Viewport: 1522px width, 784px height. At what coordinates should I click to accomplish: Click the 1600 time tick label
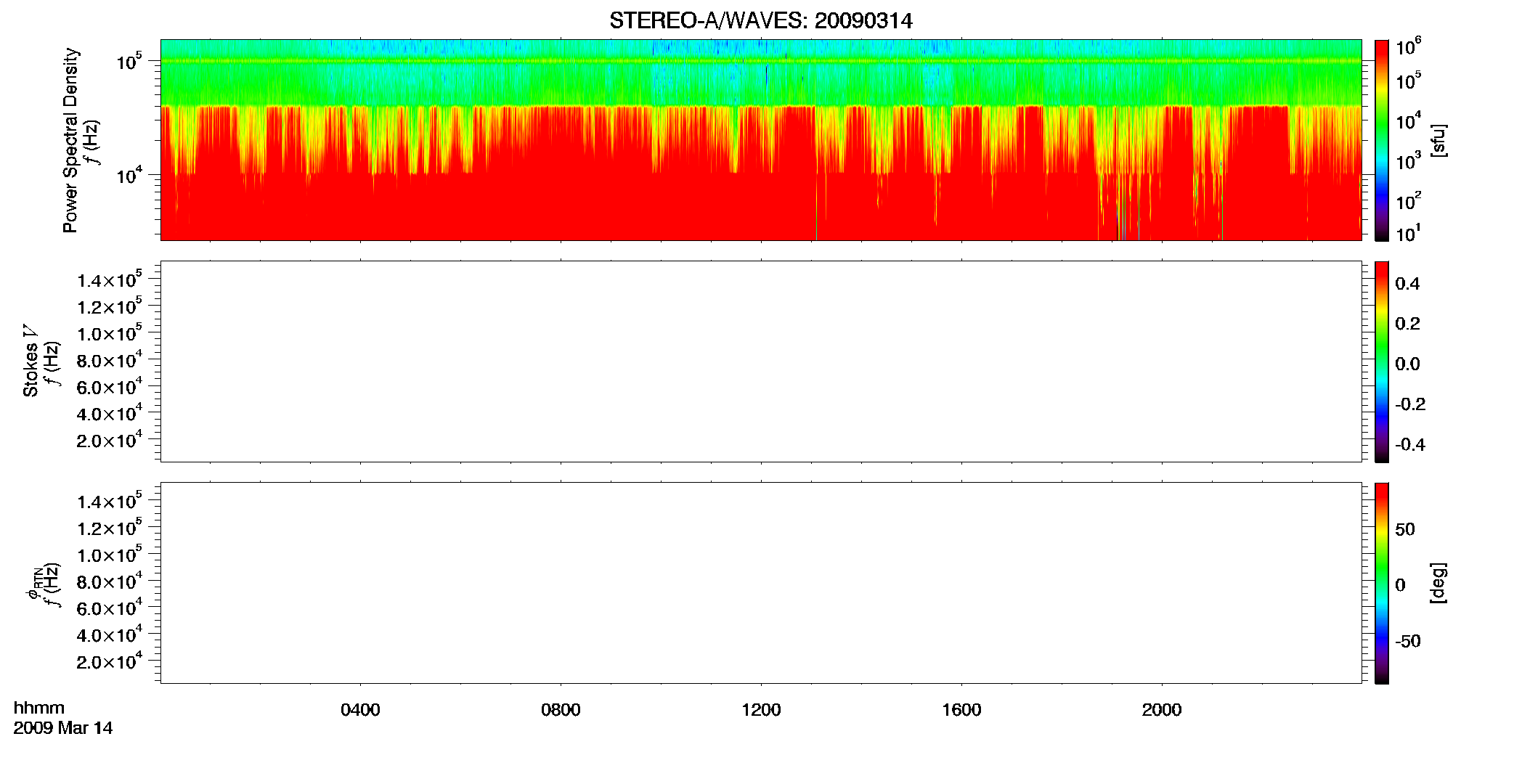(x=961, y=710)
